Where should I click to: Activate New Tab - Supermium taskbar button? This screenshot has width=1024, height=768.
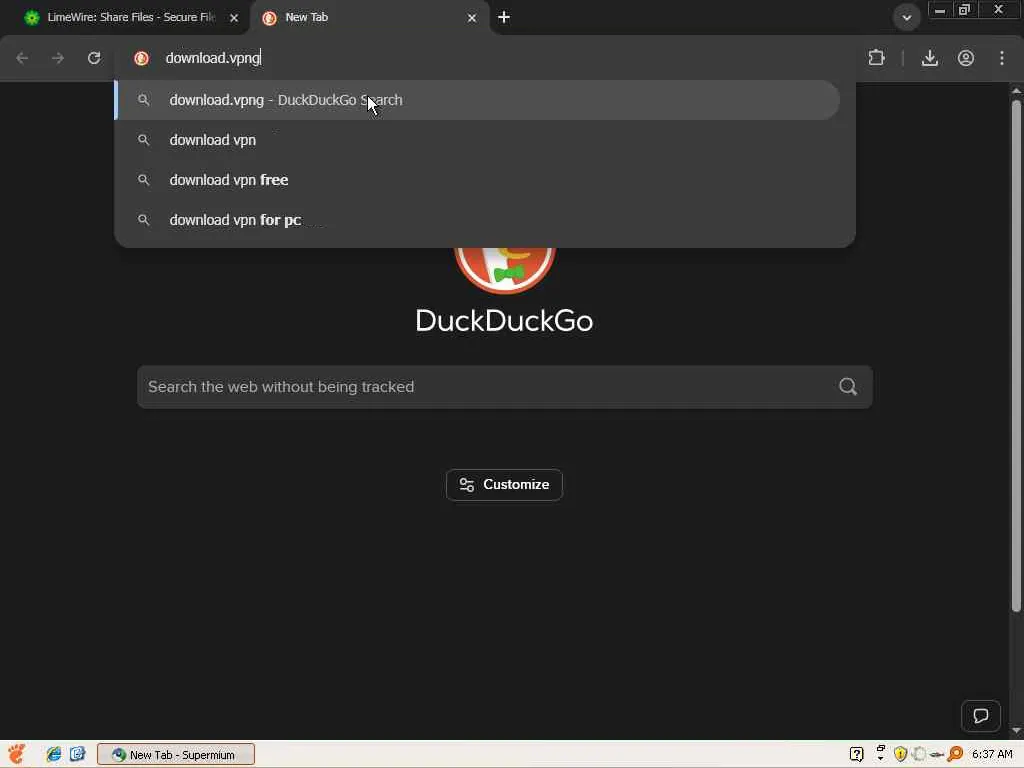176,754
